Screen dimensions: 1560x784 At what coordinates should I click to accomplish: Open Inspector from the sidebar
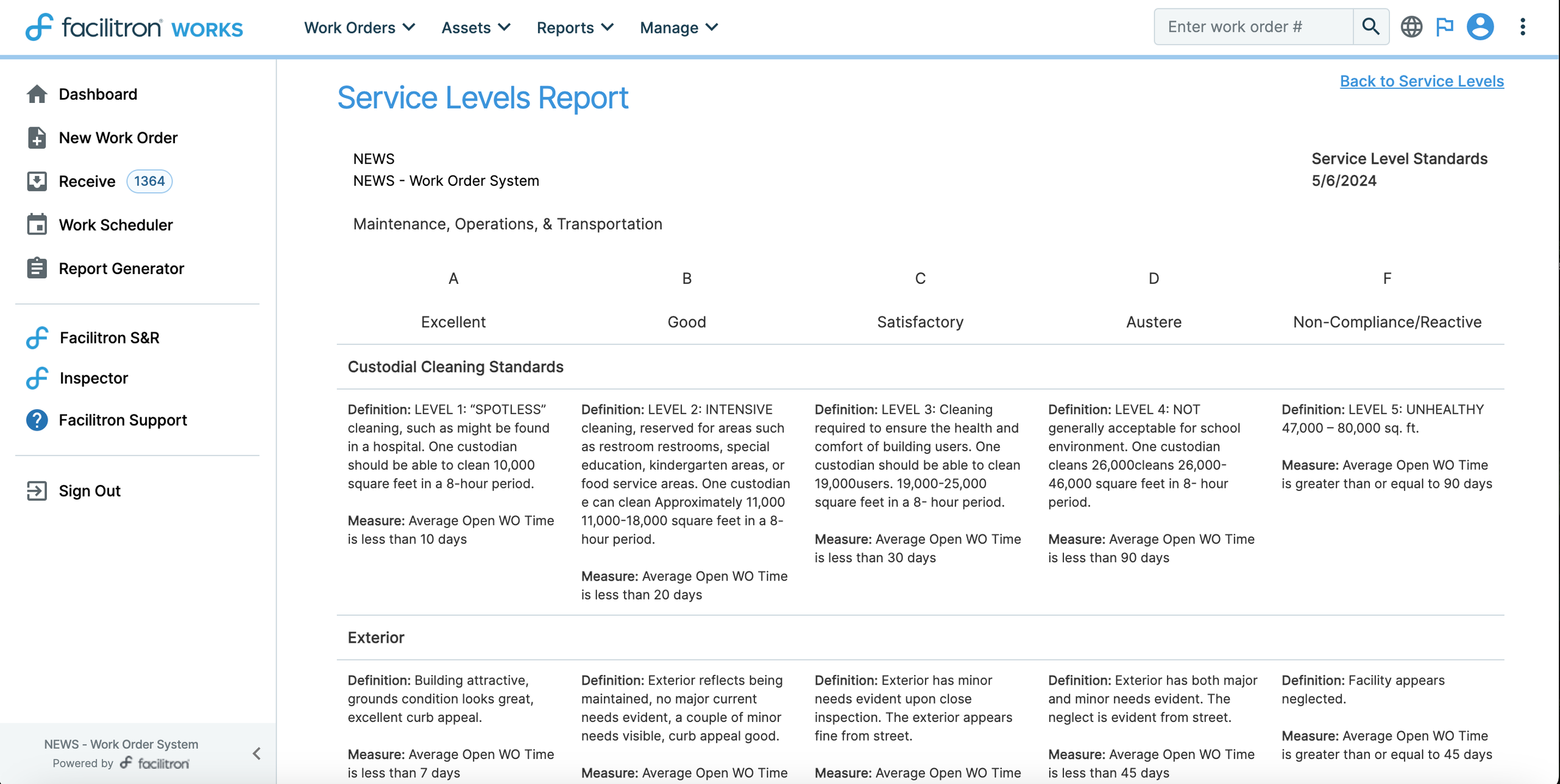click(93, 378)
